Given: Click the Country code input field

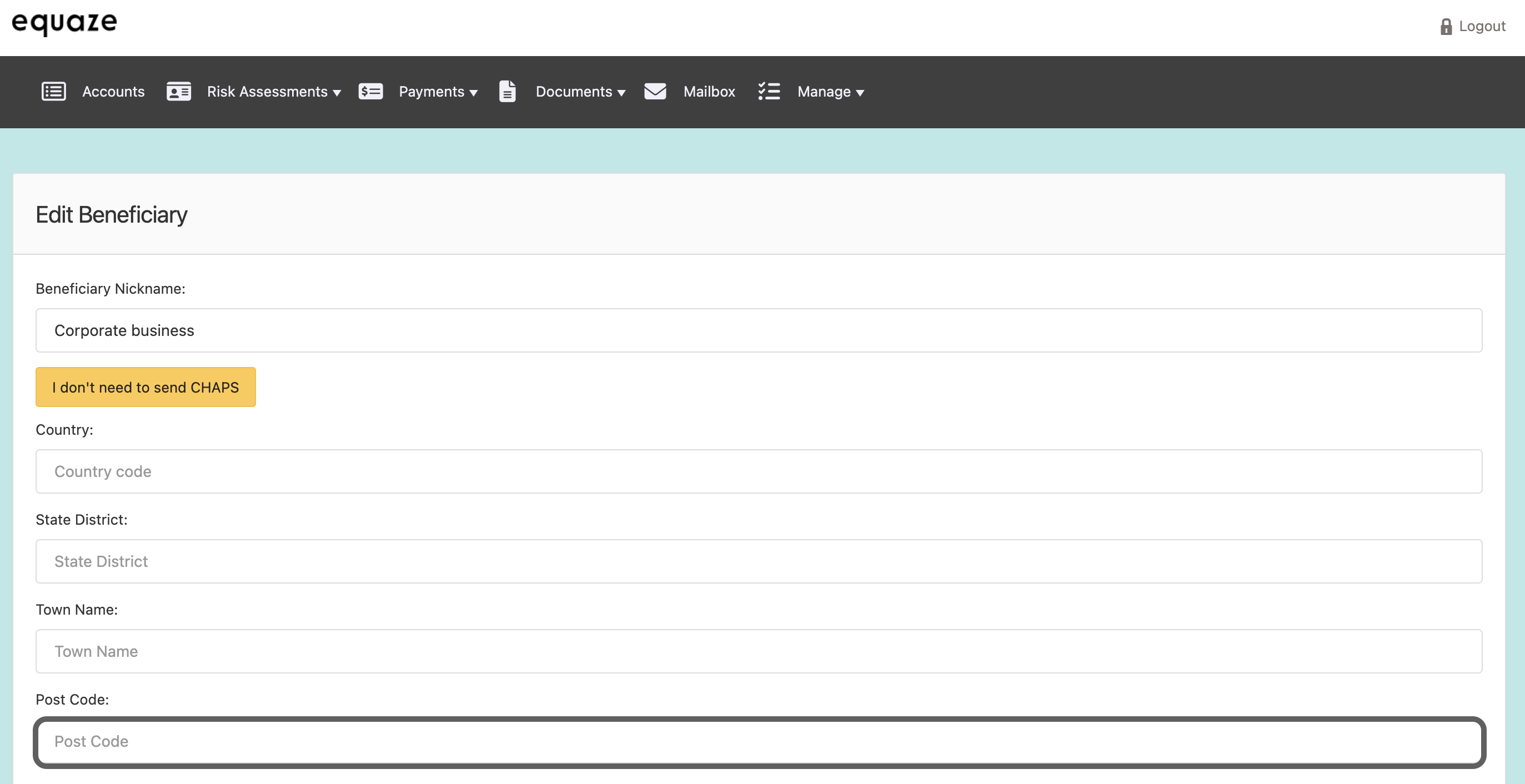Looking at the screenshot, I should click(759, 471).
